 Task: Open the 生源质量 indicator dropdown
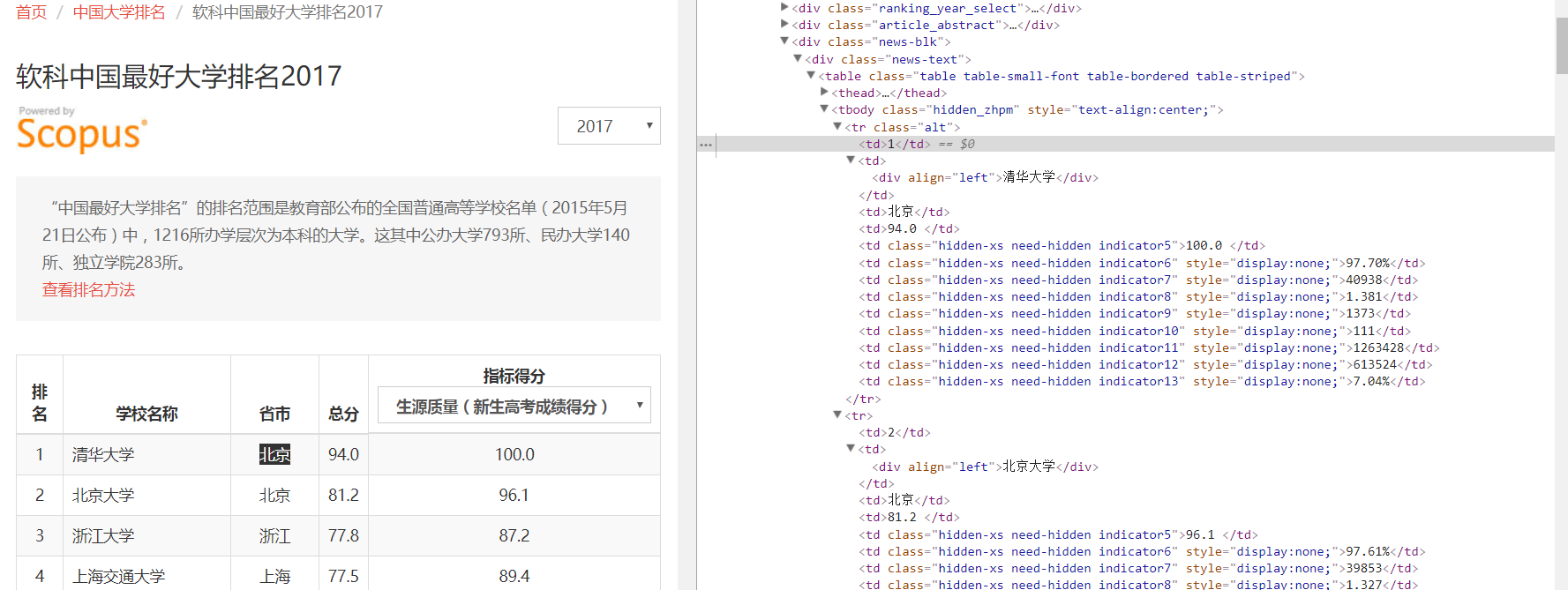[514, 406]
